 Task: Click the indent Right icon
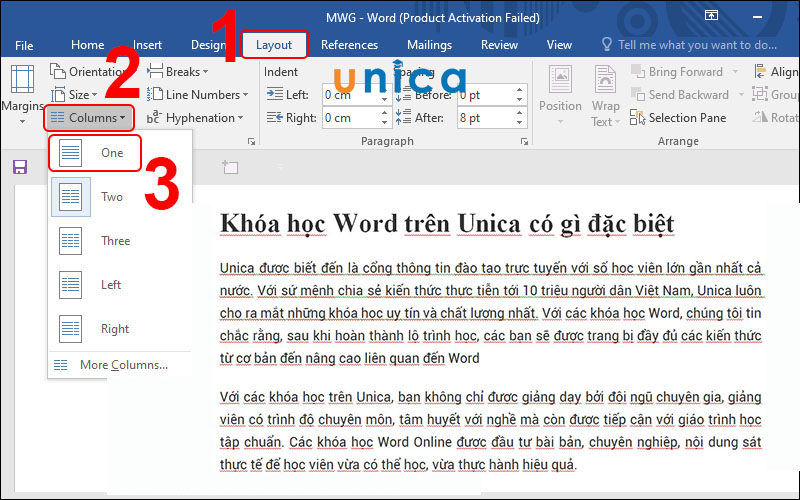pyautogui.click(x=274, y=118)
